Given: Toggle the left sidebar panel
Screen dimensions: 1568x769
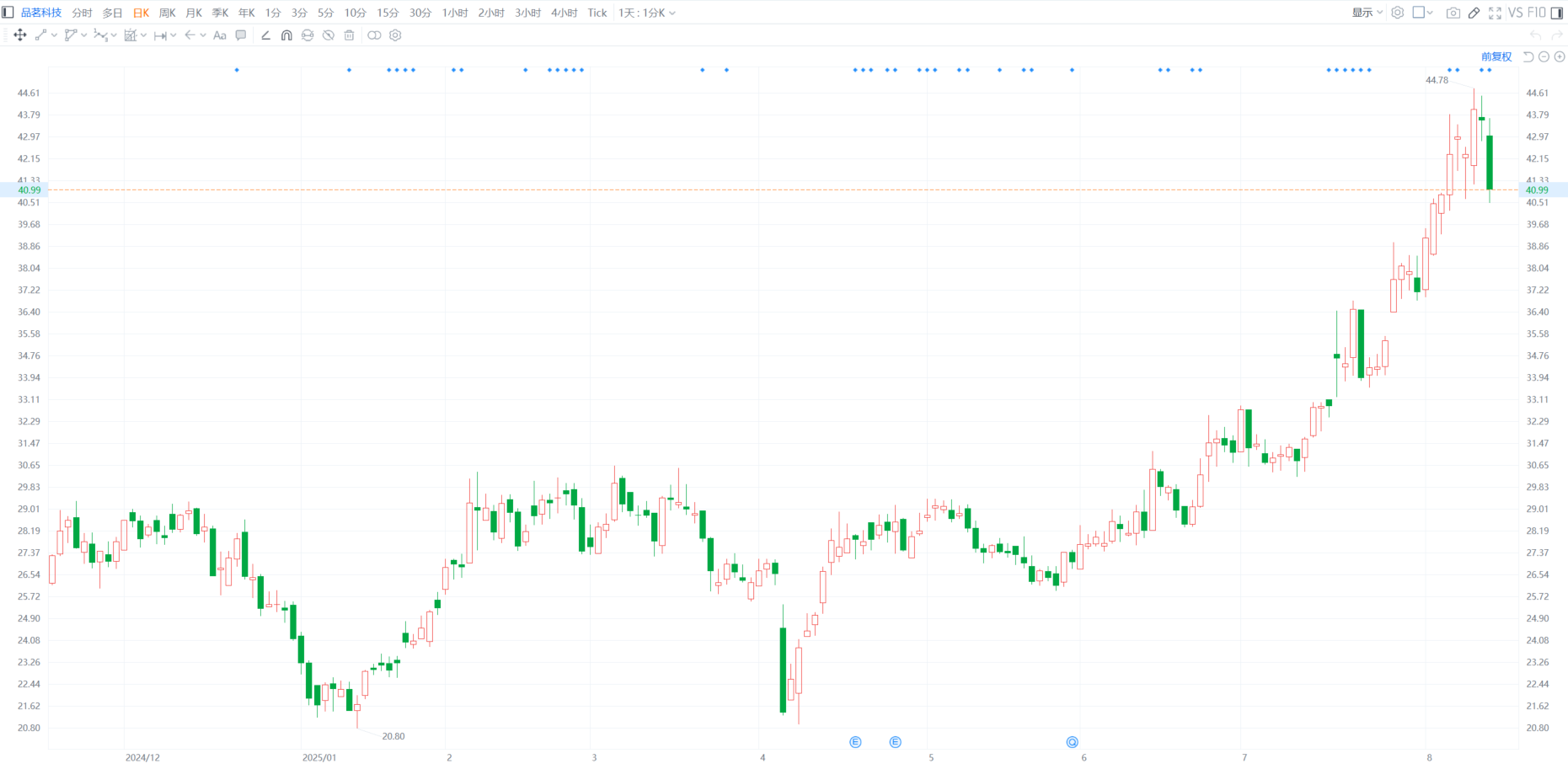Looking at the screenshot, I should coord(8,13).
